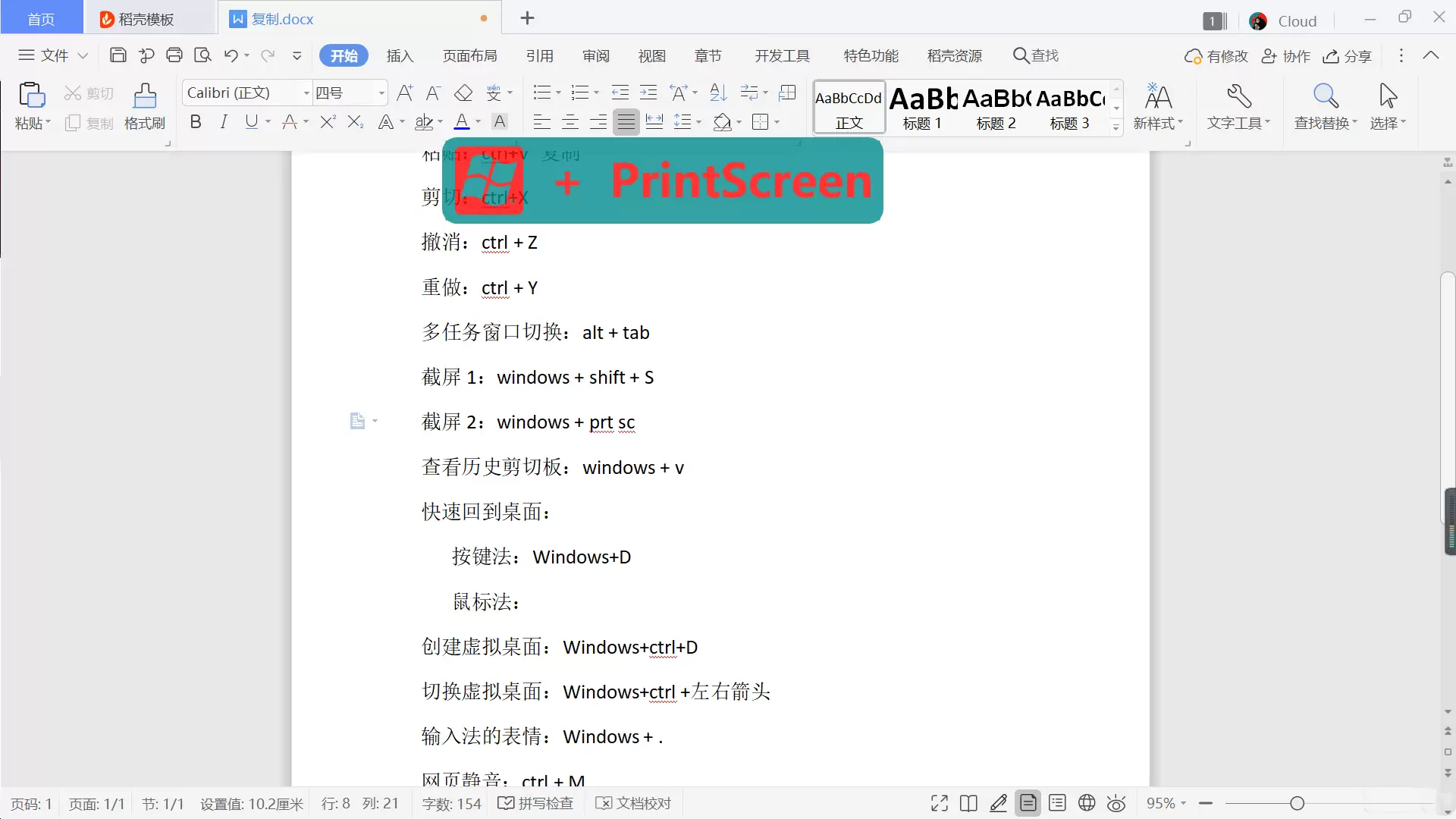Open the New Style icon
The height and width of the screenshot is (819, 1456).
point(1158,96)
